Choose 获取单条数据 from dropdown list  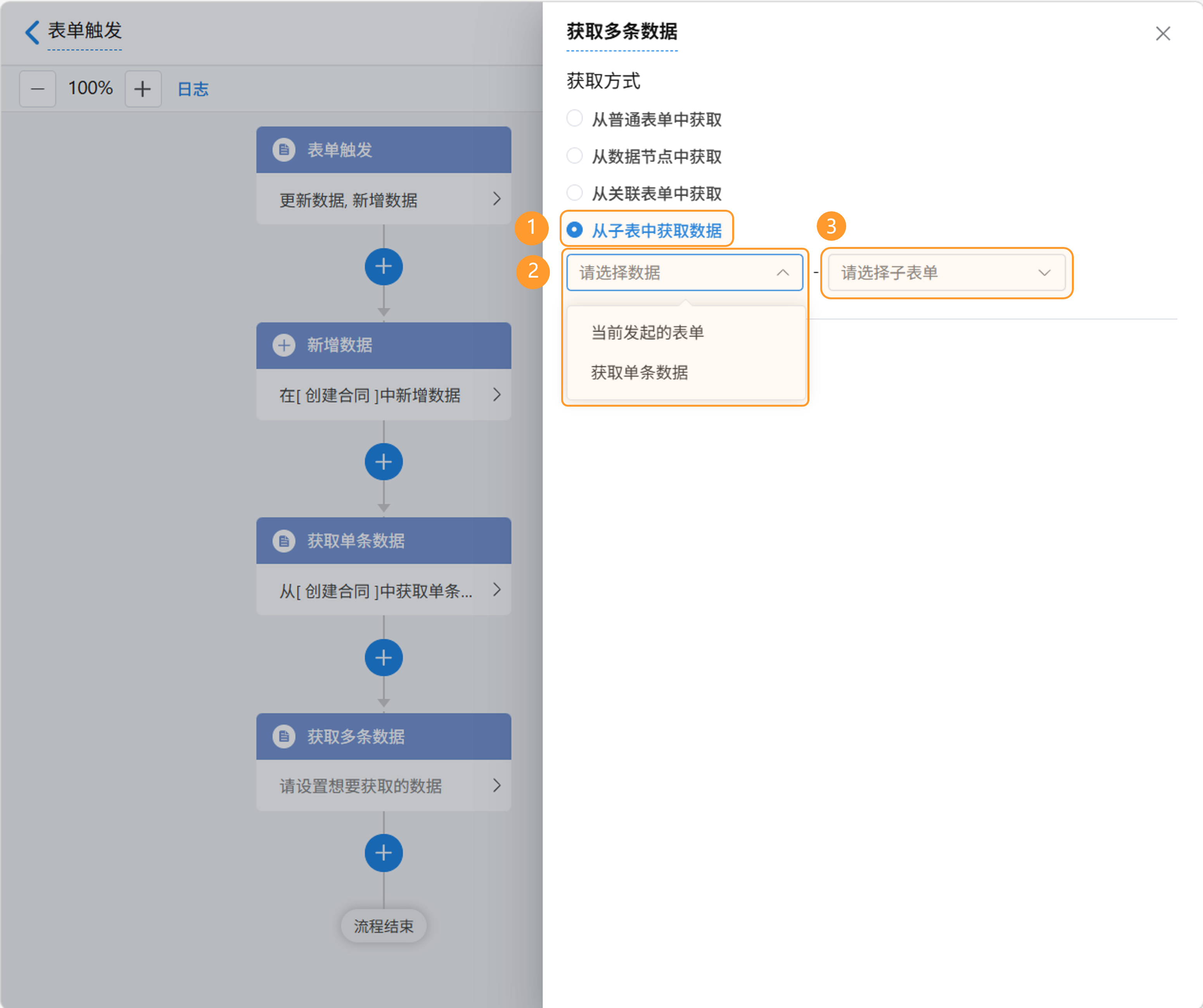pos(639,372)
